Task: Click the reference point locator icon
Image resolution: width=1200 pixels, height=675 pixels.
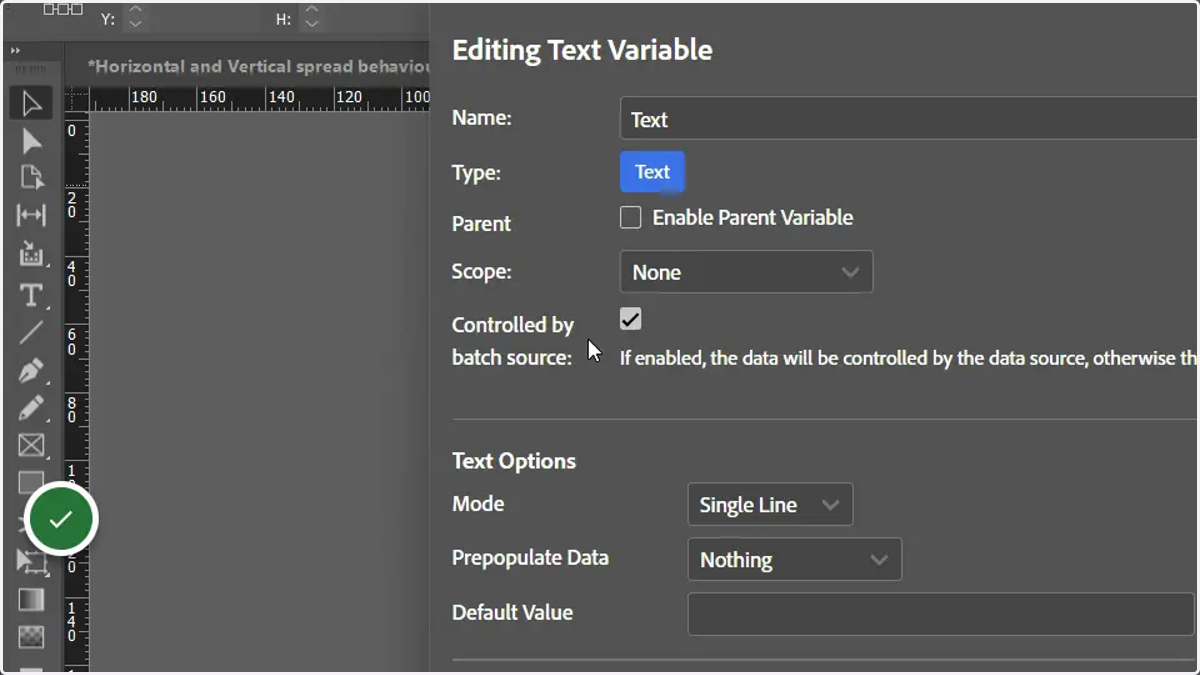Action: click(x=63, y=9)
